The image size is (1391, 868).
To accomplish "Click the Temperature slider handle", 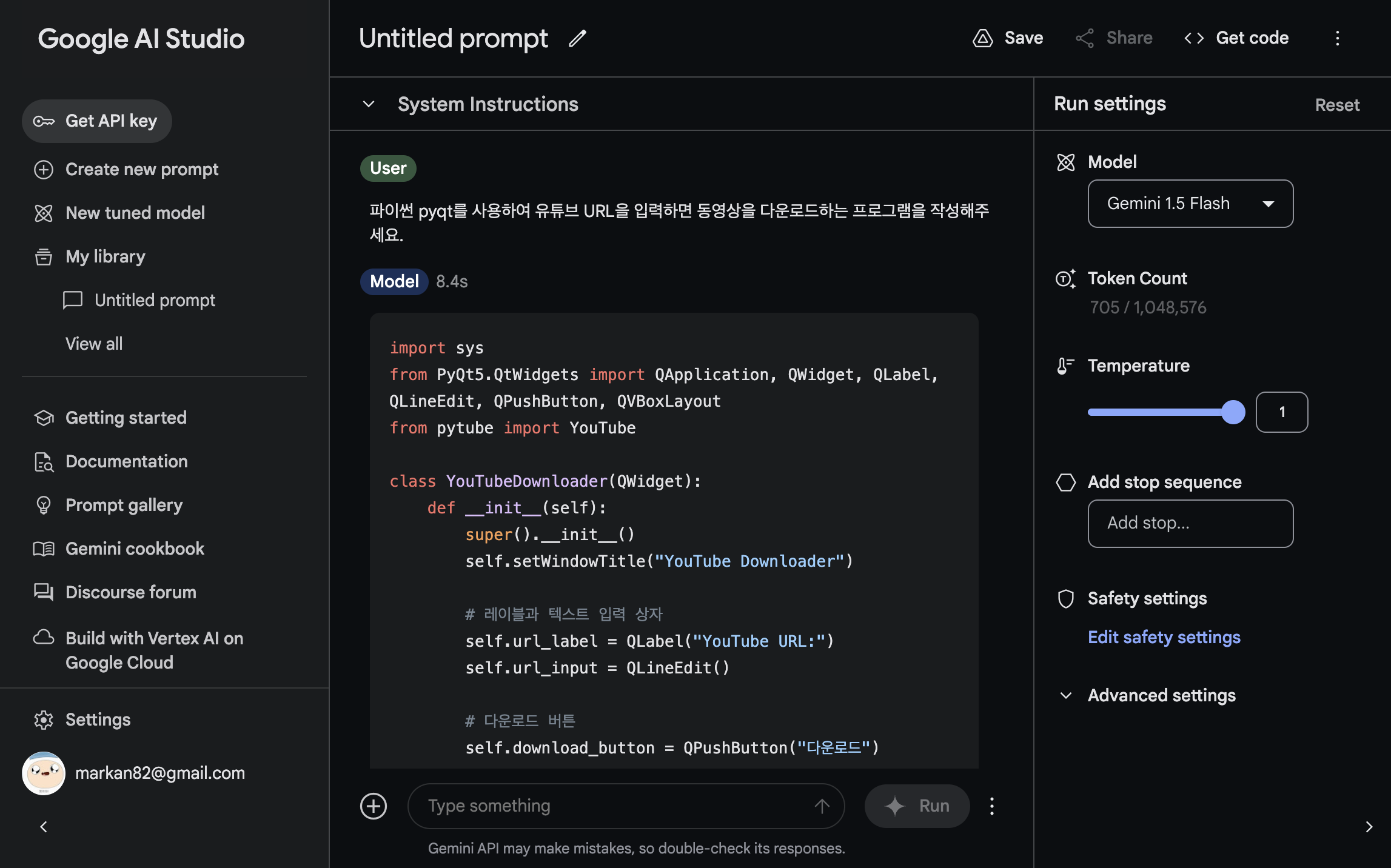I will click(1233, 412).
